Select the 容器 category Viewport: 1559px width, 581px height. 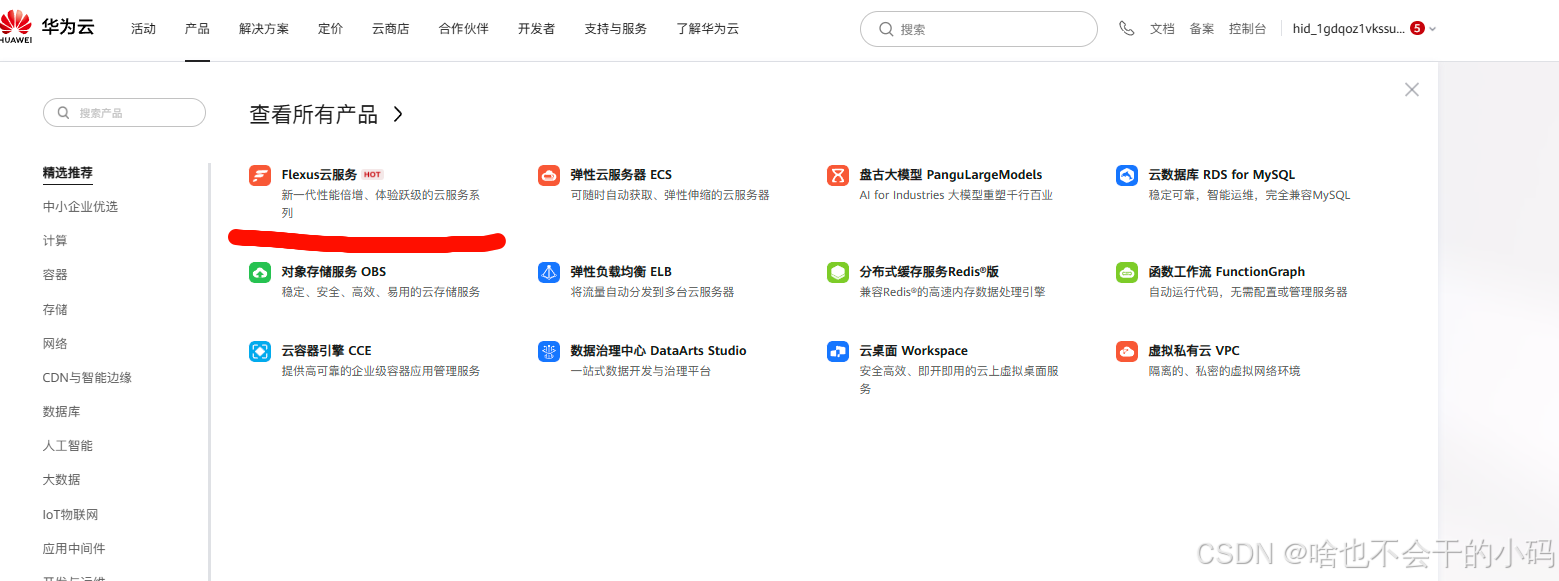click(55, 275)
